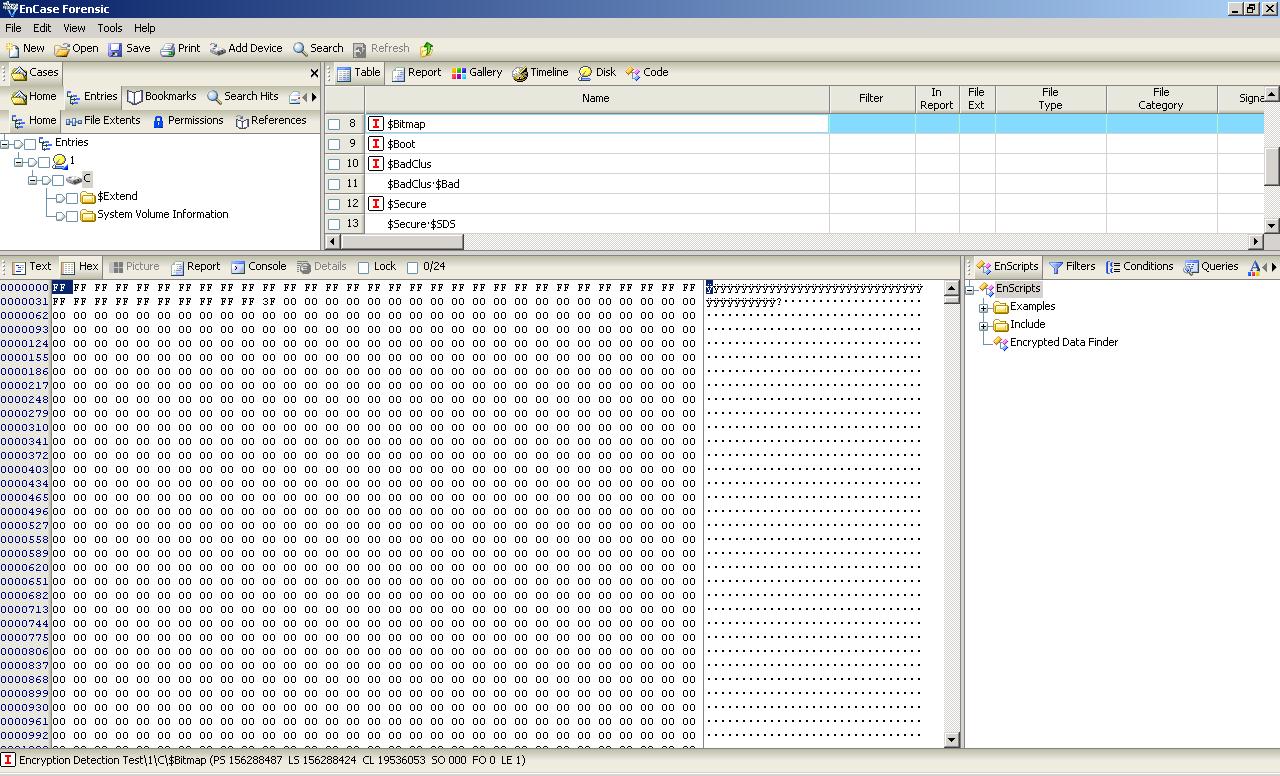The image size is (1280, 776).
Task: Switch to the Hex viewer tab
Action: pyautogui.click(x=80, y=266)
